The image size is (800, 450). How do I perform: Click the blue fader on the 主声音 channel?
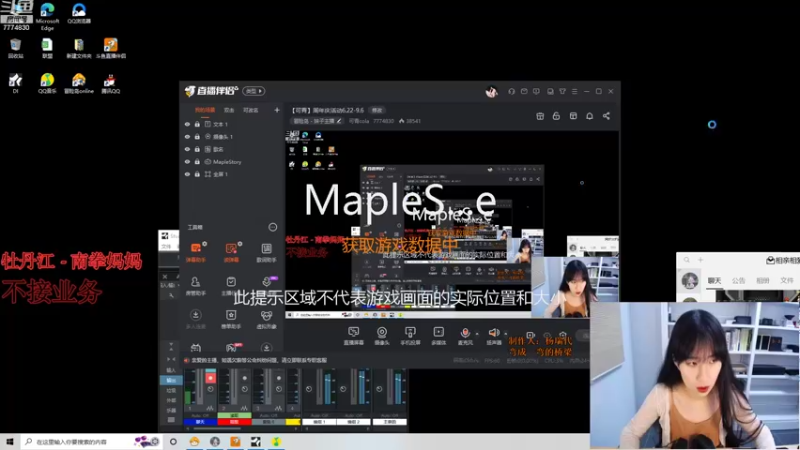397,389
